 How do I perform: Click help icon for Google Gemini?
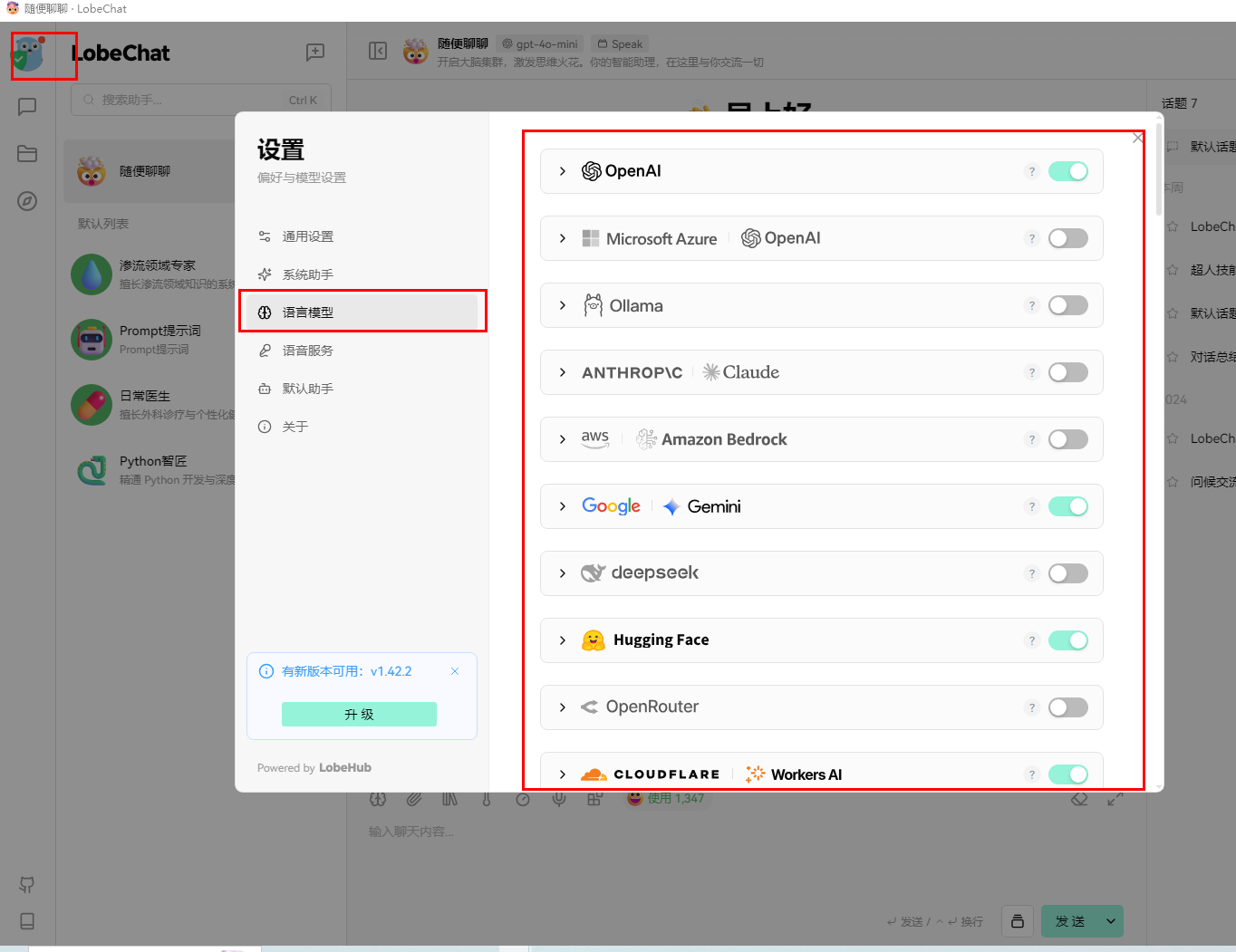click(1031, 506)
